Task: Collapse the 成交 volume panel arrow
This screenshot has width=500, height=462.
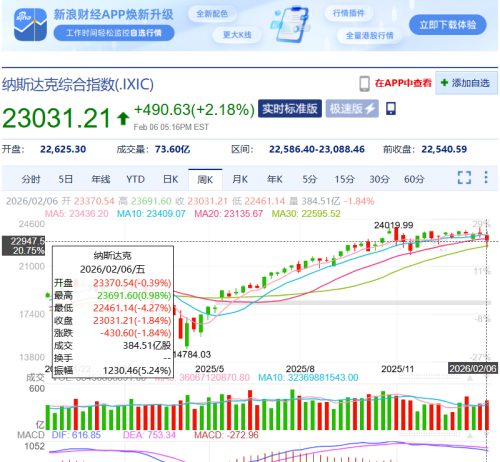Action: click(470, 378)
